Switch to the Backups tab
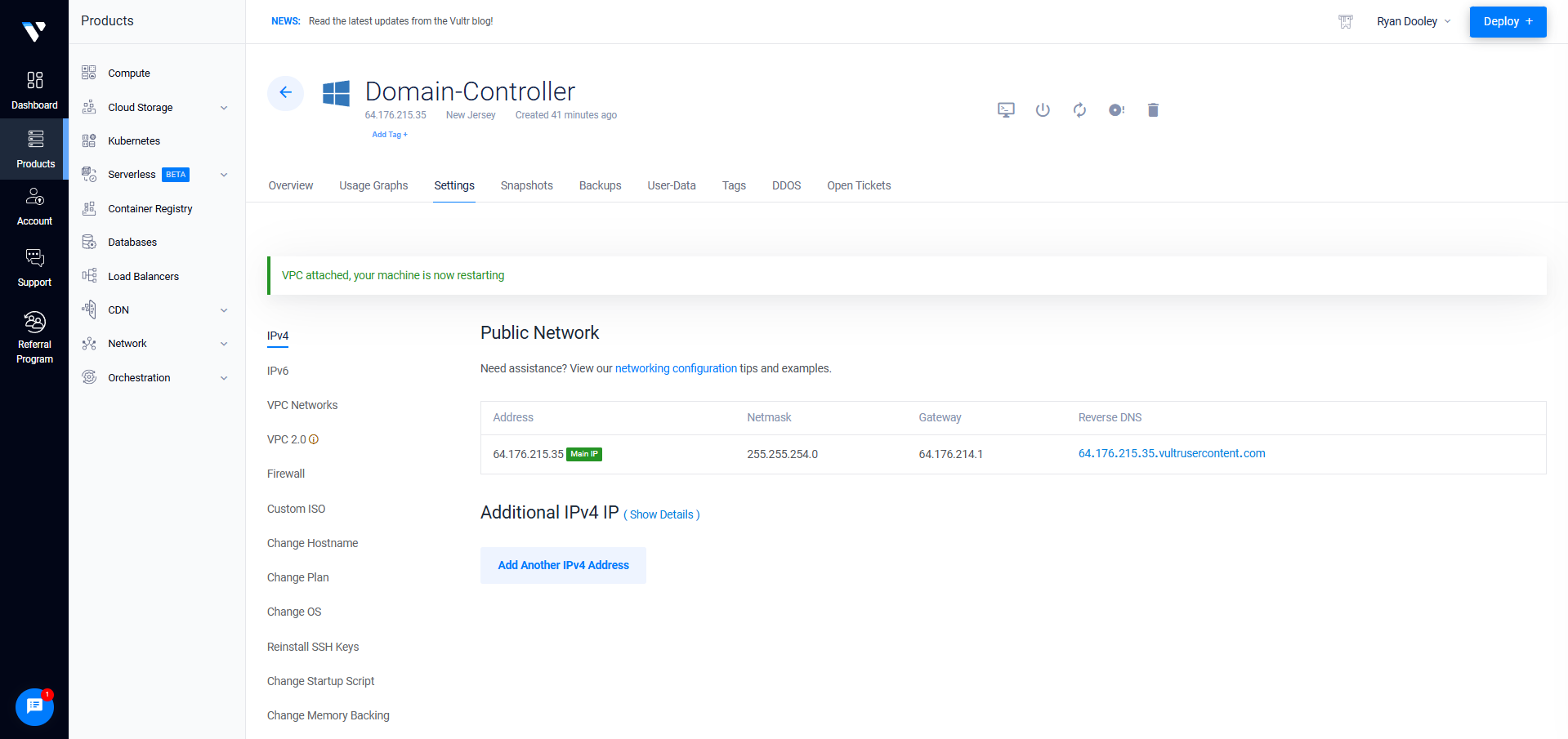 pyautogui.click(x=601, y=185)
